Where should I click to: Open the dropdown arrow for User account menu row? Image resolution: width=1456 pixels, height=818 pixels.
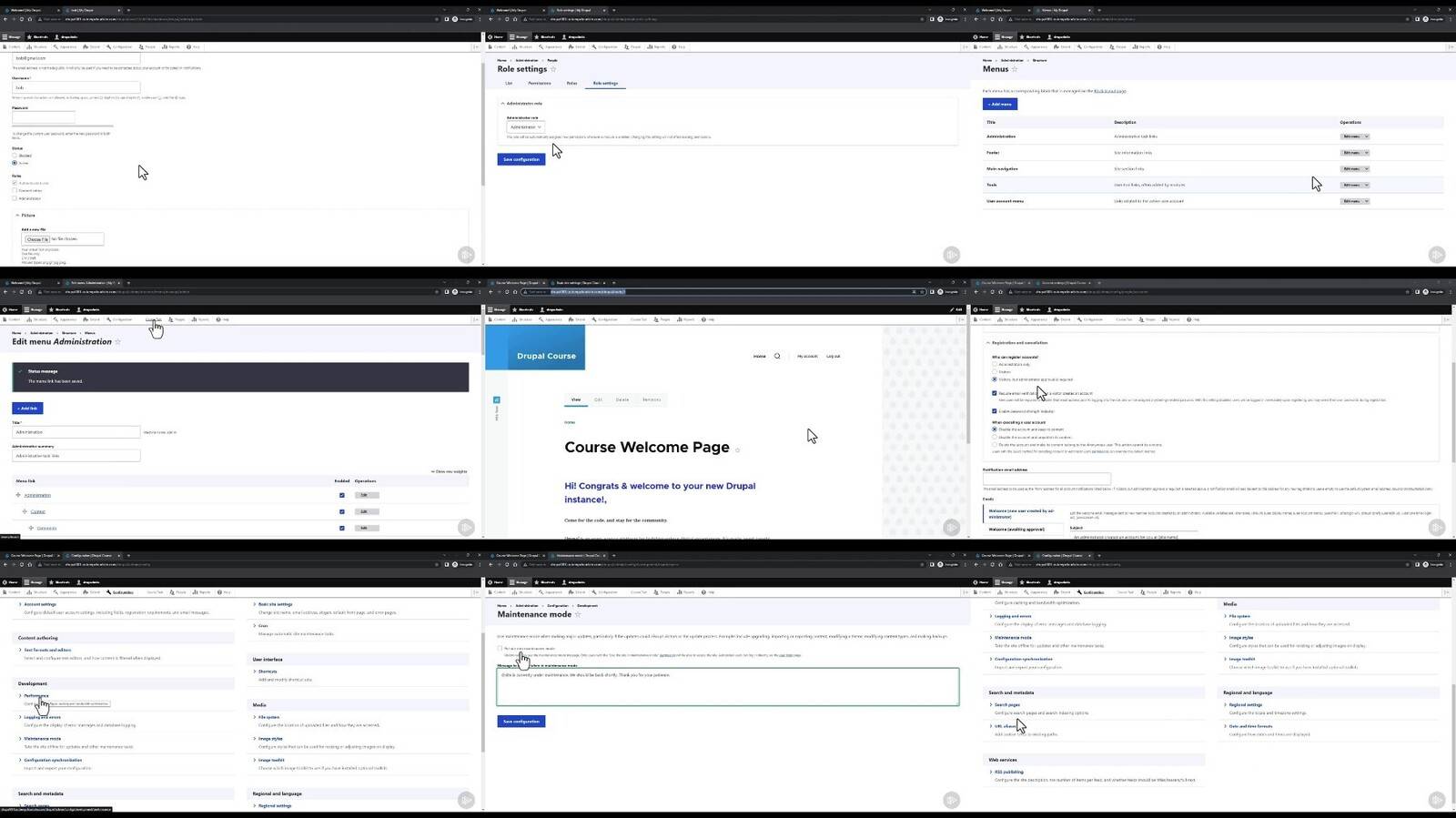click(1366, 201)
